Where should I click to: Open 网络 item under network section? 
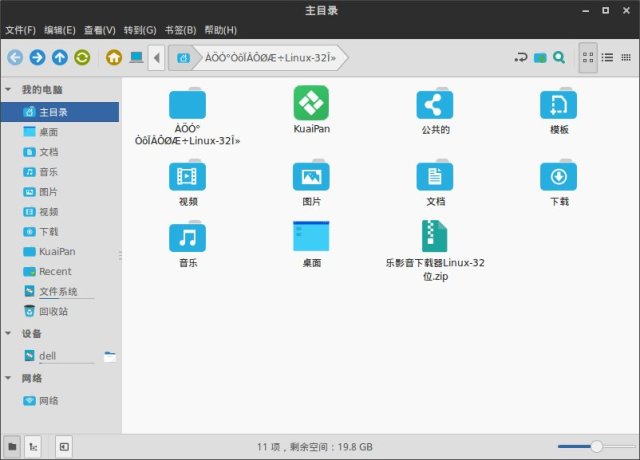60,401
